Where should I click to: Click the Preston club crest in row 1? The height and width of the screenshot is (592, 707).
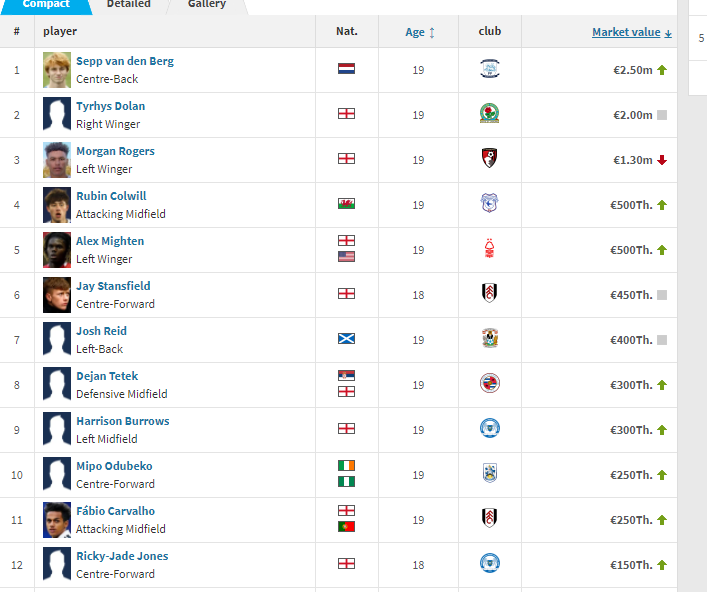click(490, 69)
